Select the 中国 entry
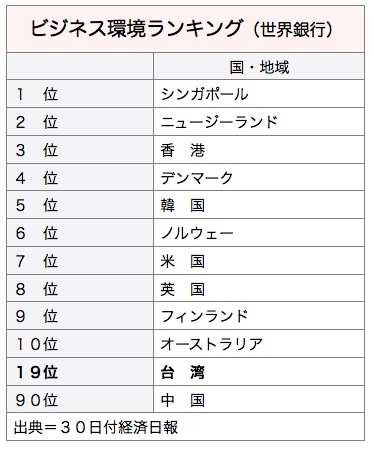374x450 pixels. [x=259, y=400]
